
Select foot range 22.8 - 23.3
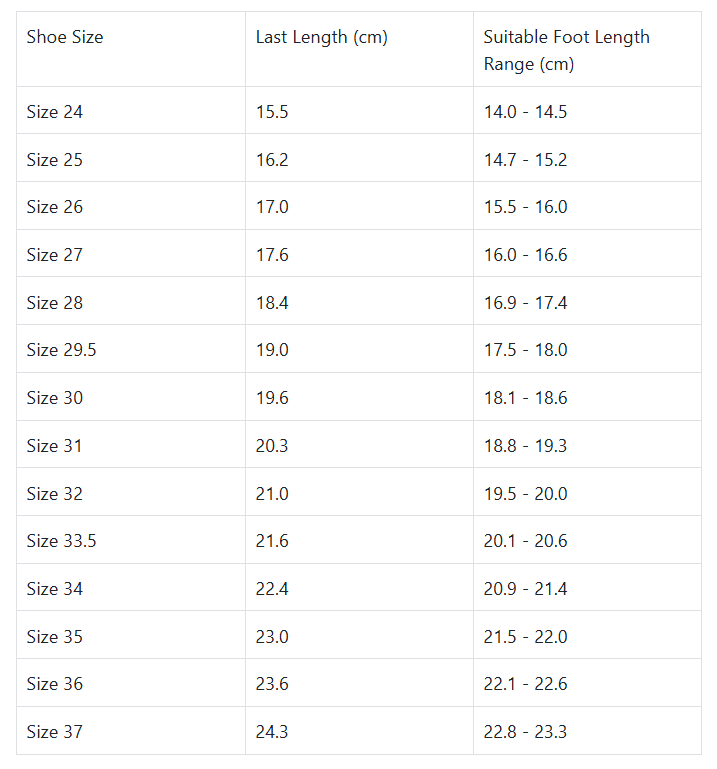(x=525, y=732)
